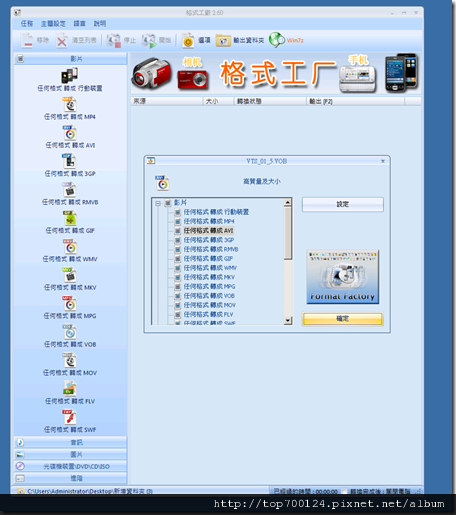Select the sidebar 轉成 GIF icon

click(69, 218)
